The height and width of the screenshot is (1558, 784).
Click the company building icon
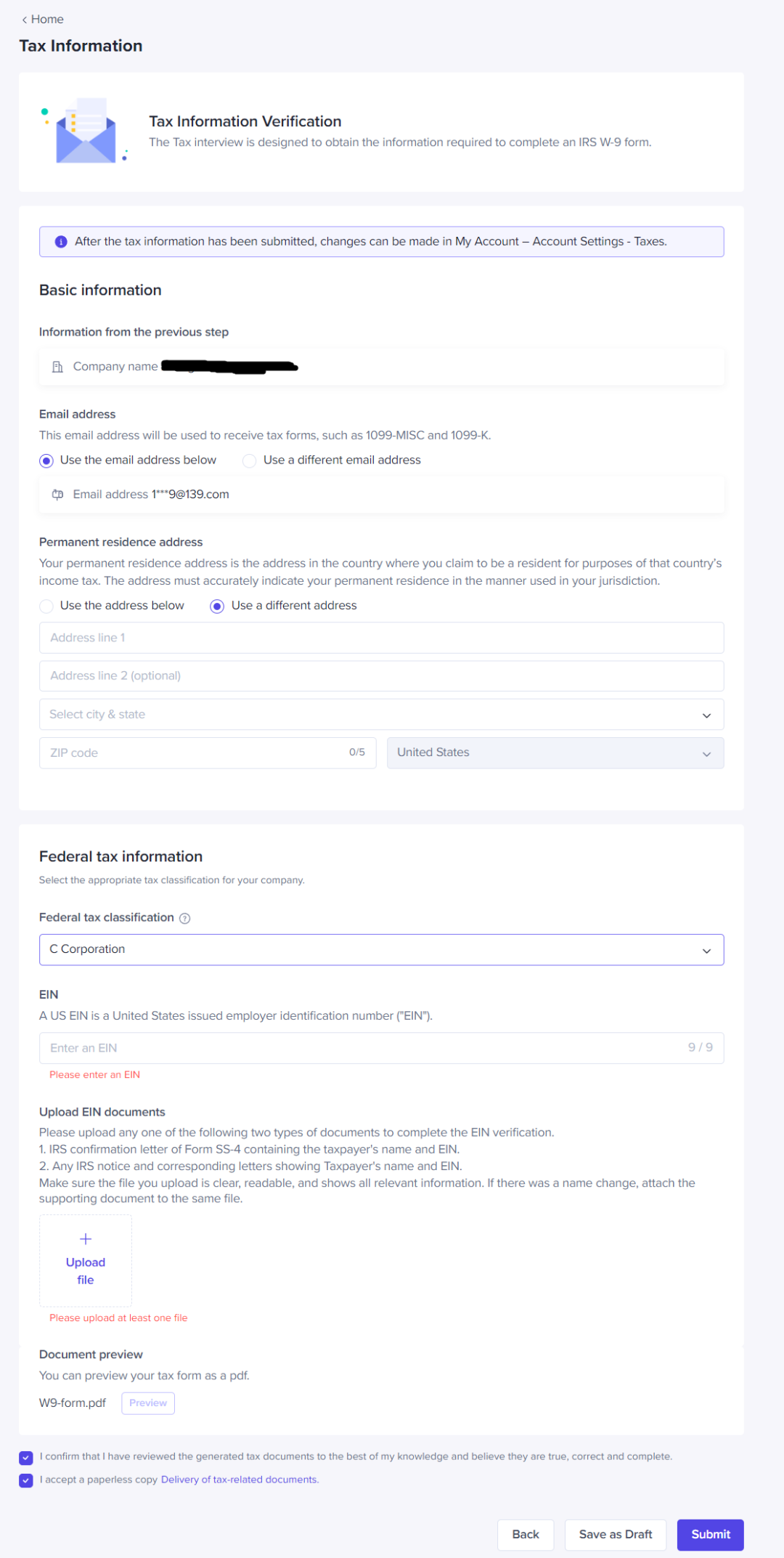[x=57, y=367]
